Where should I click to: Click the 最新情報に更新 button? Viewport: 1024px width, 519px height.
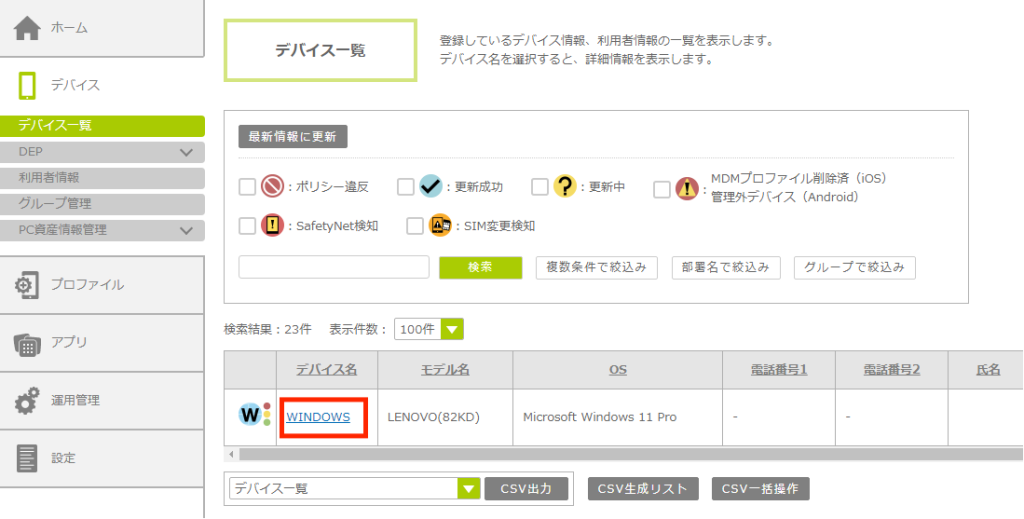tap(293, 137)
